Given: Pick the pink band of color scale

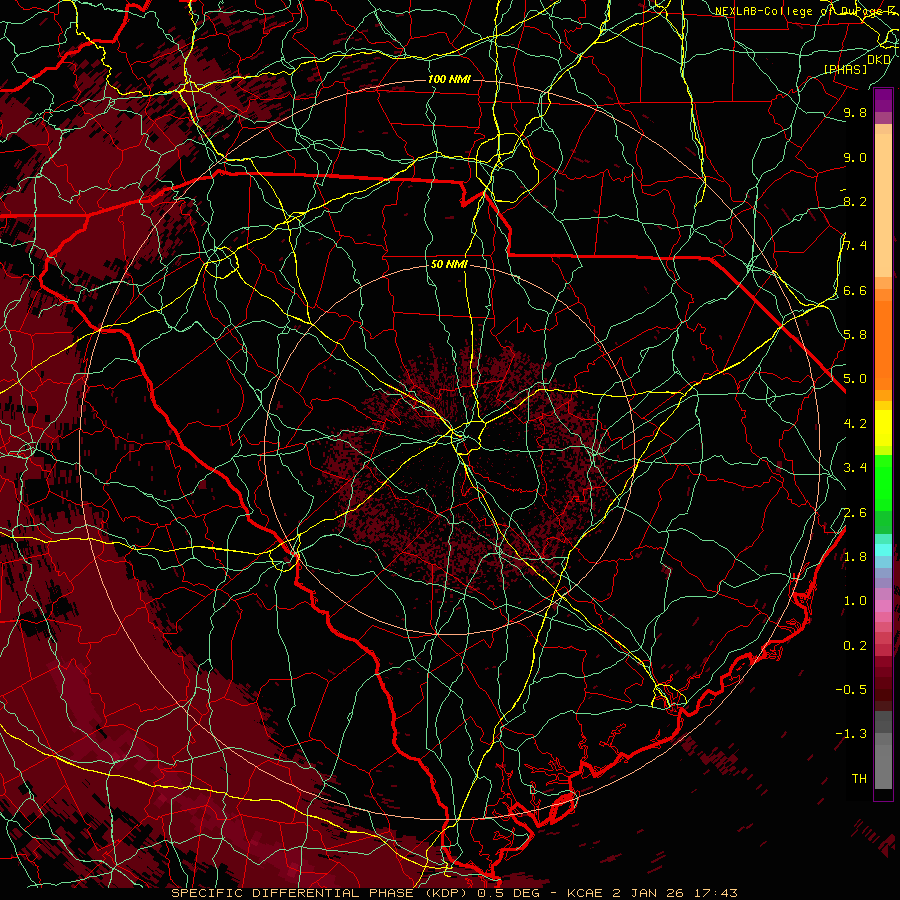Looking at the screenshot, I should [883, 606].
